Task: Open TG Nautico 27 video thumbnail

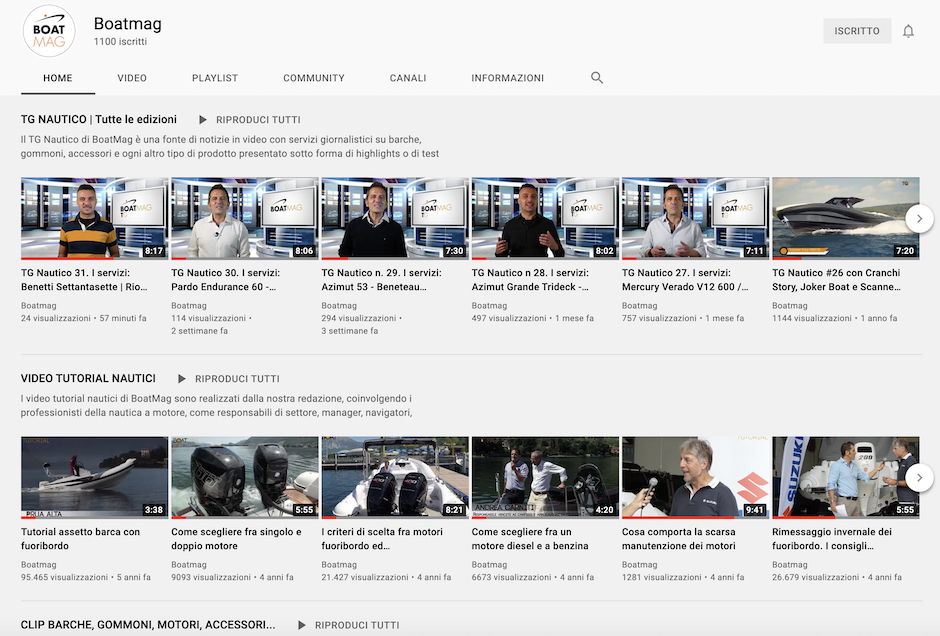Action: coord(695,218)
